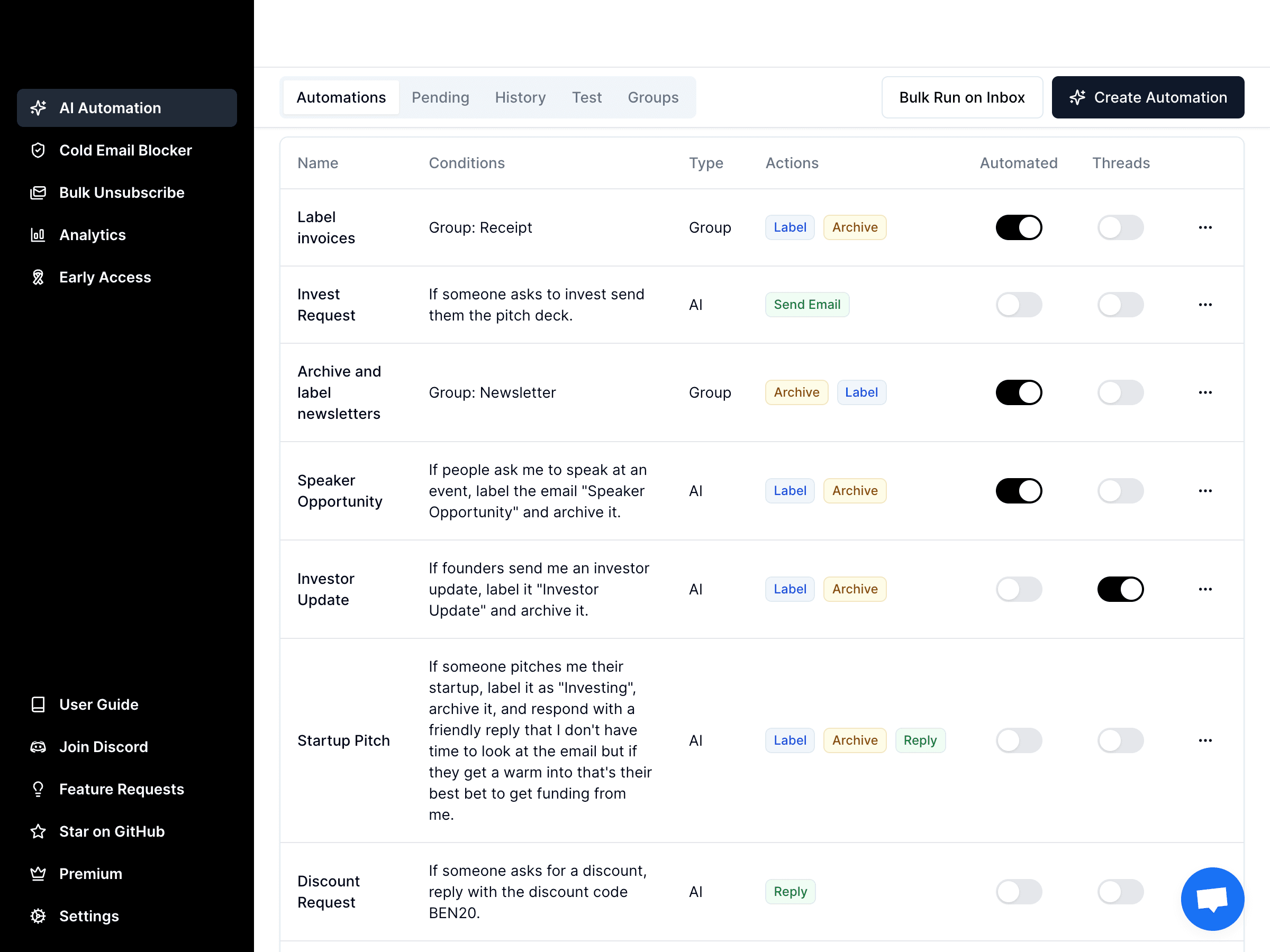Disable Automated toggle for Archive and label newsletters

(x=1019, y=392)
